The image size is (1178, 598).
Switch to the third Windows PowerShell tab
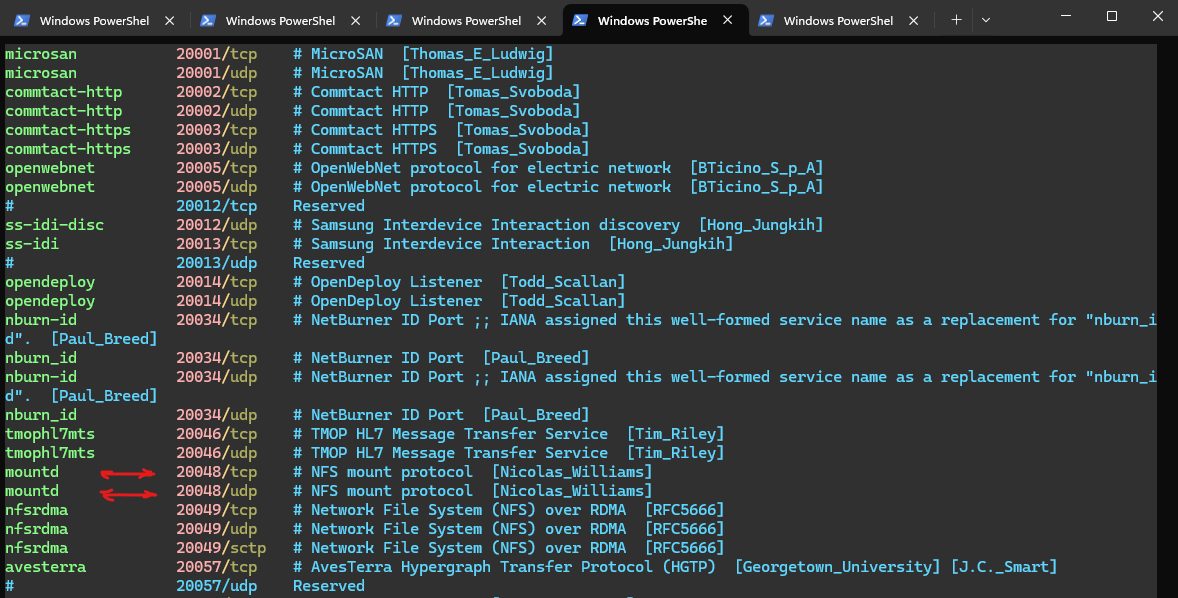(466, 21)
